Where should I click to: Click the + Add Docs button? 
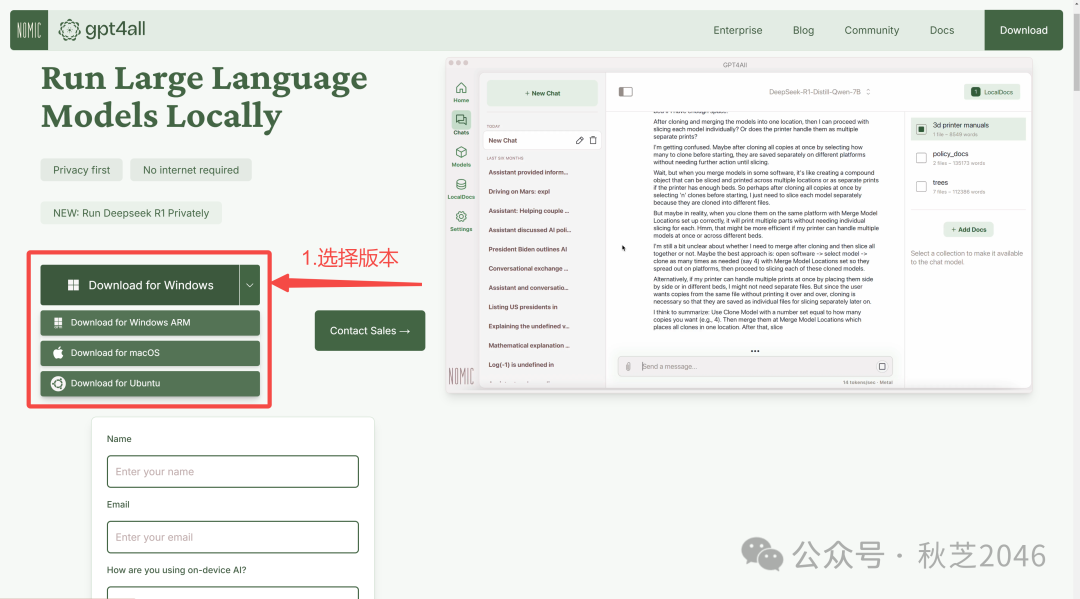pyautogui.click(x=968, y=229)
